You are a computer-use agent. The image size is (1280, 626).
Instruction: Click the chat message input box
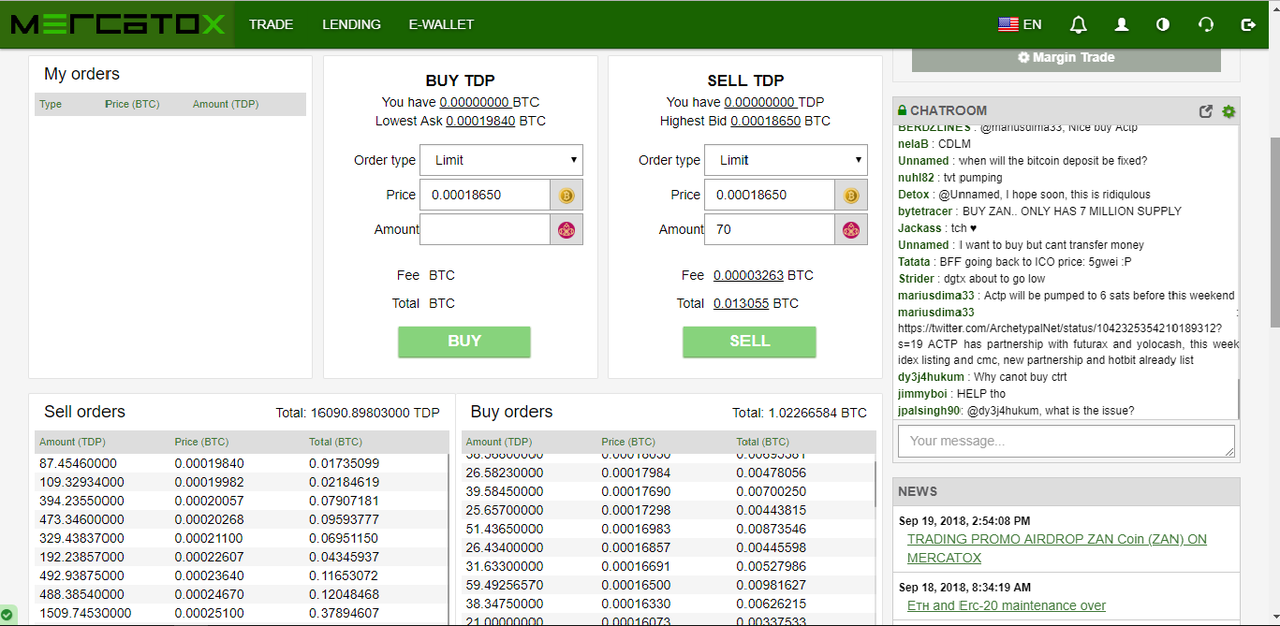(1066, 441)
